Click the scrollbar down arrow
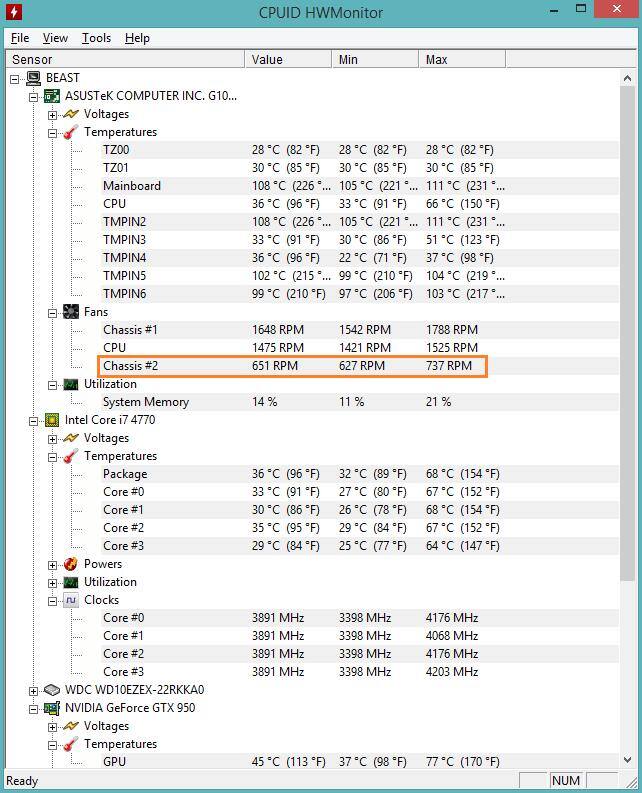The image size is (642, 793). 627,760
